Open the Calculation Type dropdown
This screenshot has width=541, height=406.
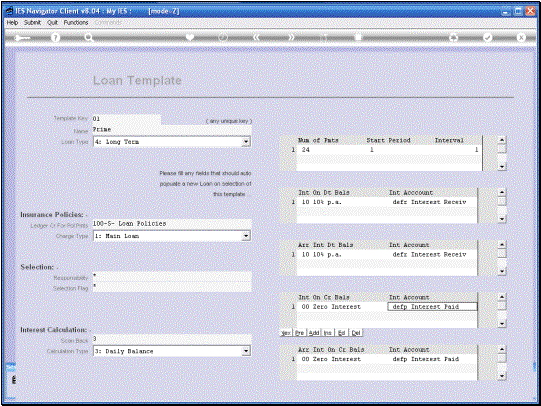point(246,351)
